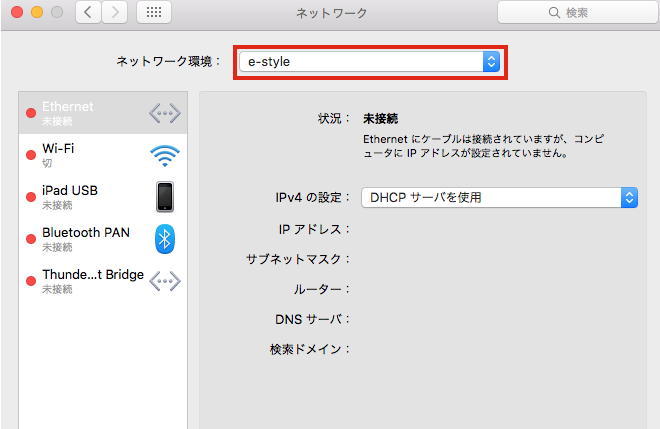This screenshot has width=660, height=429.
Task: Click the 未接続 status value text
Action: pos(381,119)
